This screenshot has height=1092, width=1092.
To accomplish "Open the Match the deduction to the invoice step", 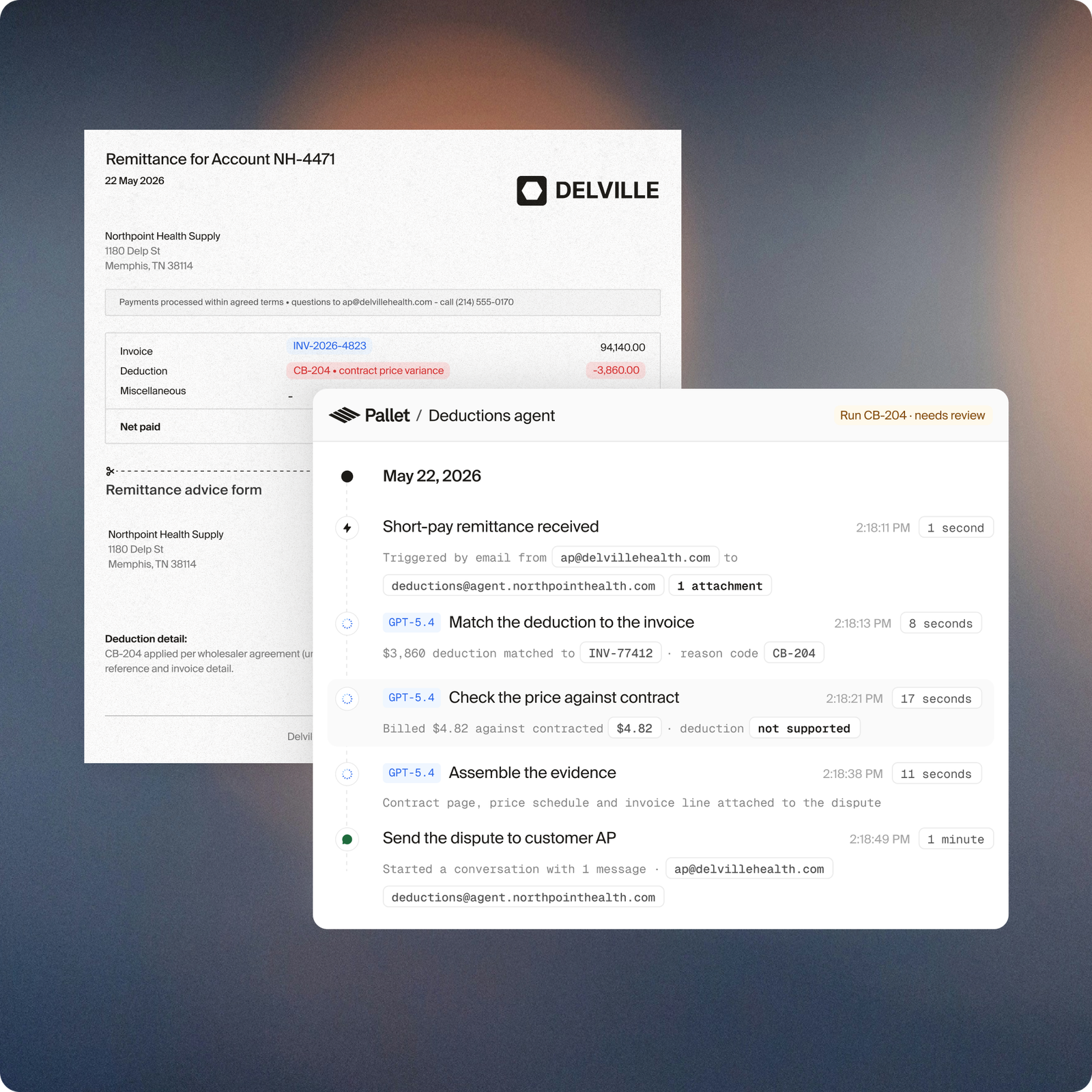I will click(571, 622).
